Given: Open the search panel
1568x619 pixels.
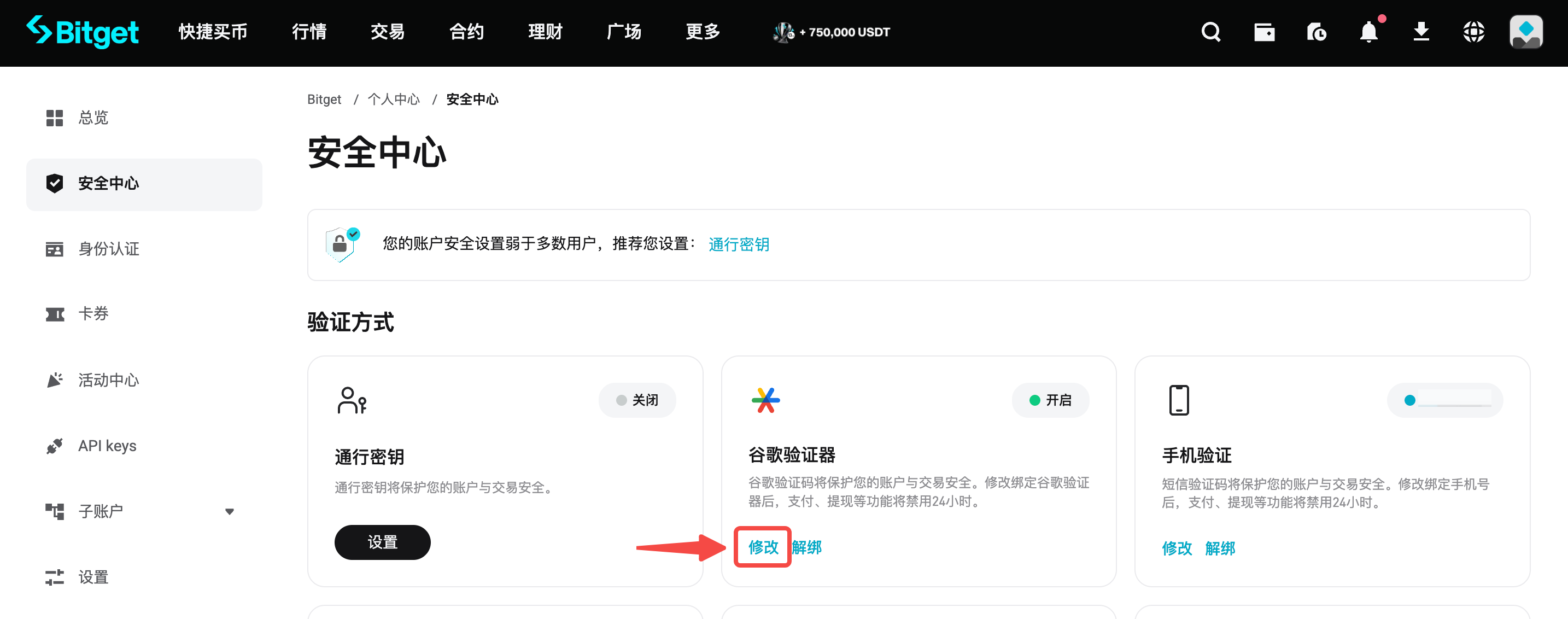Looking at the screenshot, I should click(x=1210, y=32).
